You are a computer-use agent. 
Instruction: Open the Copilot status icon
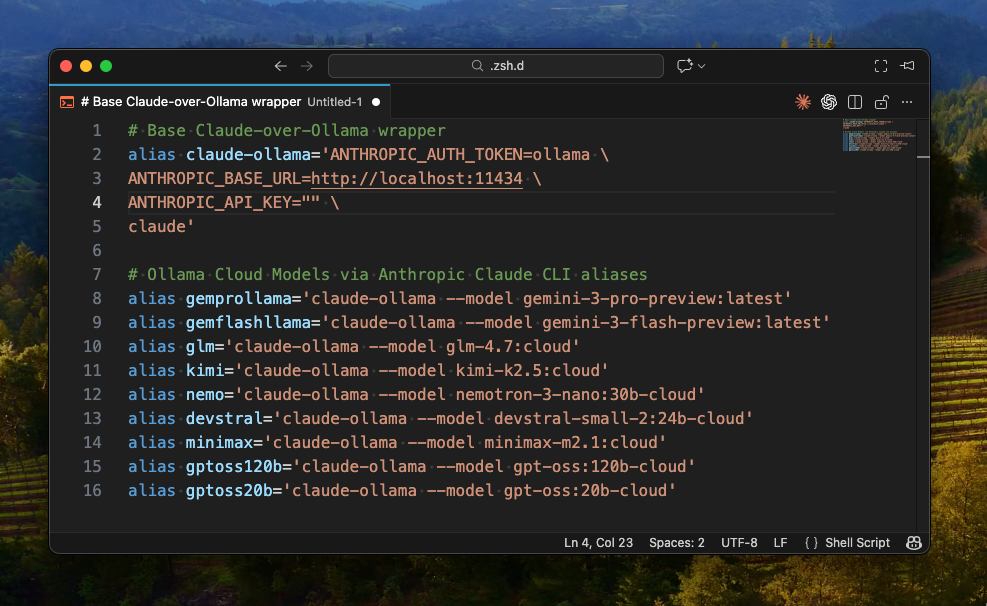[913, 542]
